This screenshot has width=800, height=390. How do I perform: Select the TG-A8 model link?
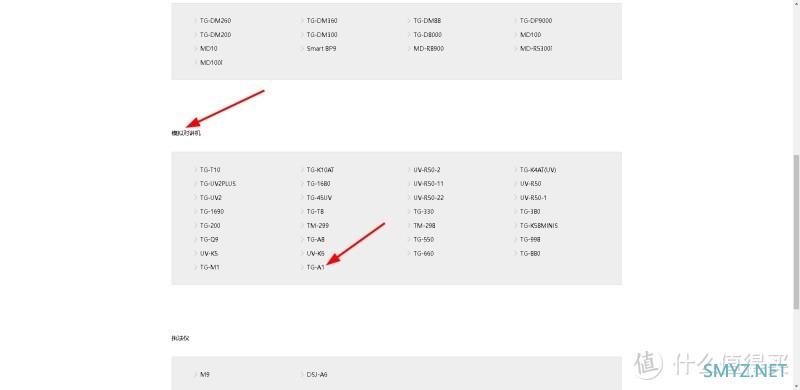(x=316, y=239)
